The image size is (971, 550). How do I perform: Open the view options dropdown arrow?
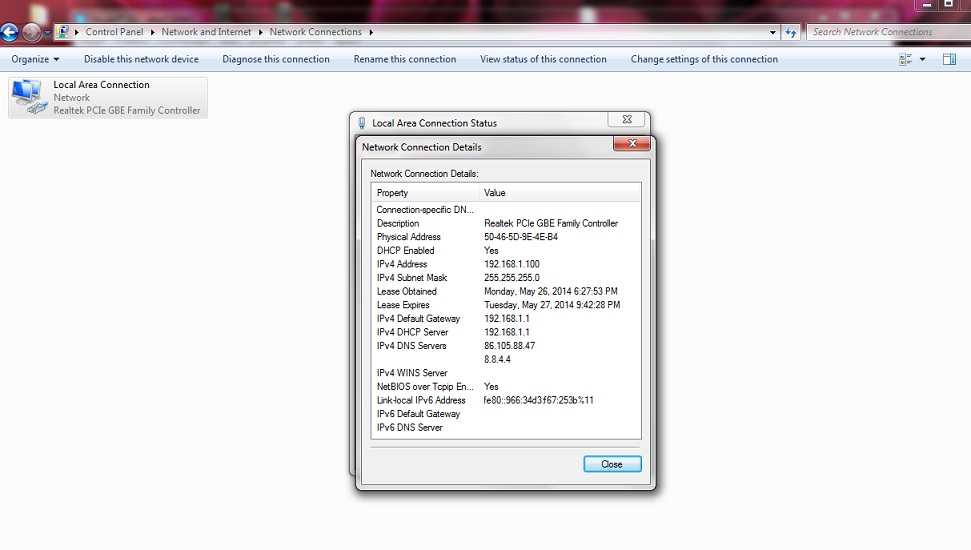[922, 60]
